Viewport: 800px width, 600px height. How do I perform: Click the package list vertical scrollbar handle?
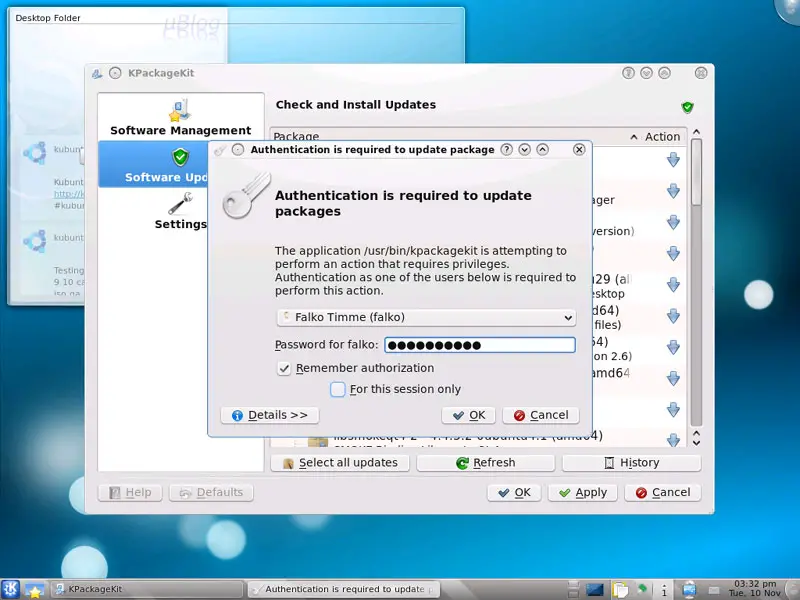[696, 173]
